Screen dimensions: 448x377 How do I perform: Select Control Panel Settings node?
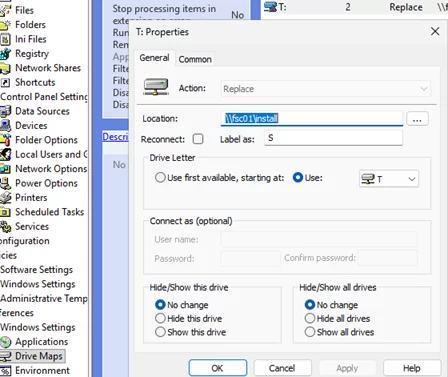pyautogui.click(x=44, y=97)
